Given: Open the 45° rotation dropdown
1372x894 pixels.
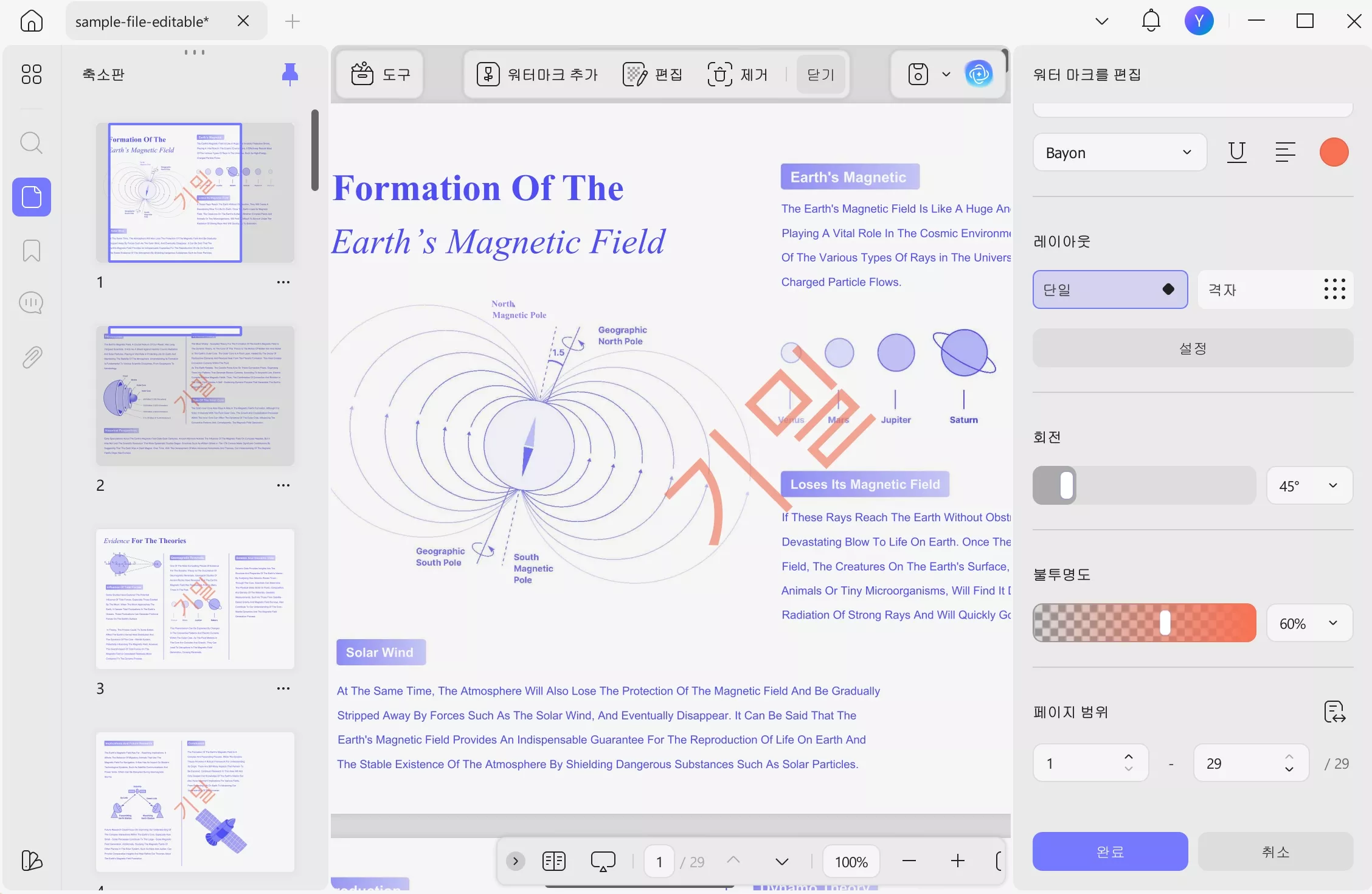Looking at the screenshot, I should pyautogui.click(x=1309, y=485).
